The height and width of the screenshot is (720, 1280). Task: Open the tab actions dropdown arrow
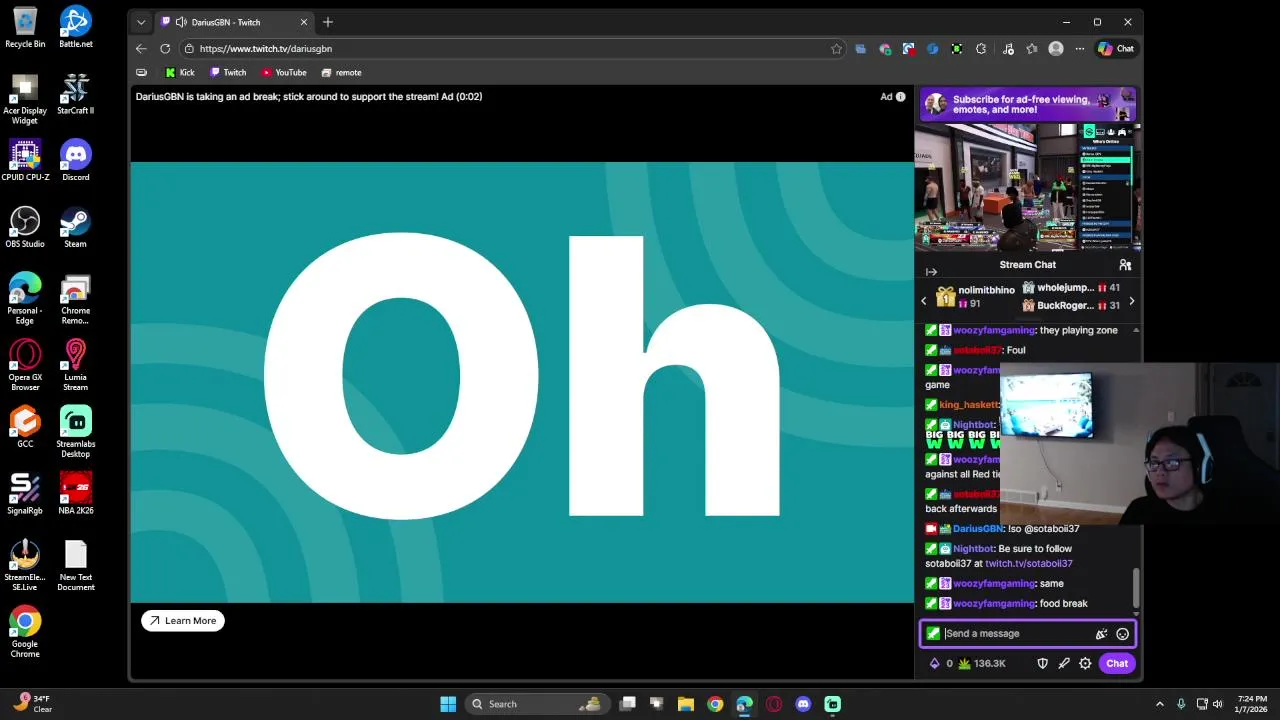coord(141,22)
